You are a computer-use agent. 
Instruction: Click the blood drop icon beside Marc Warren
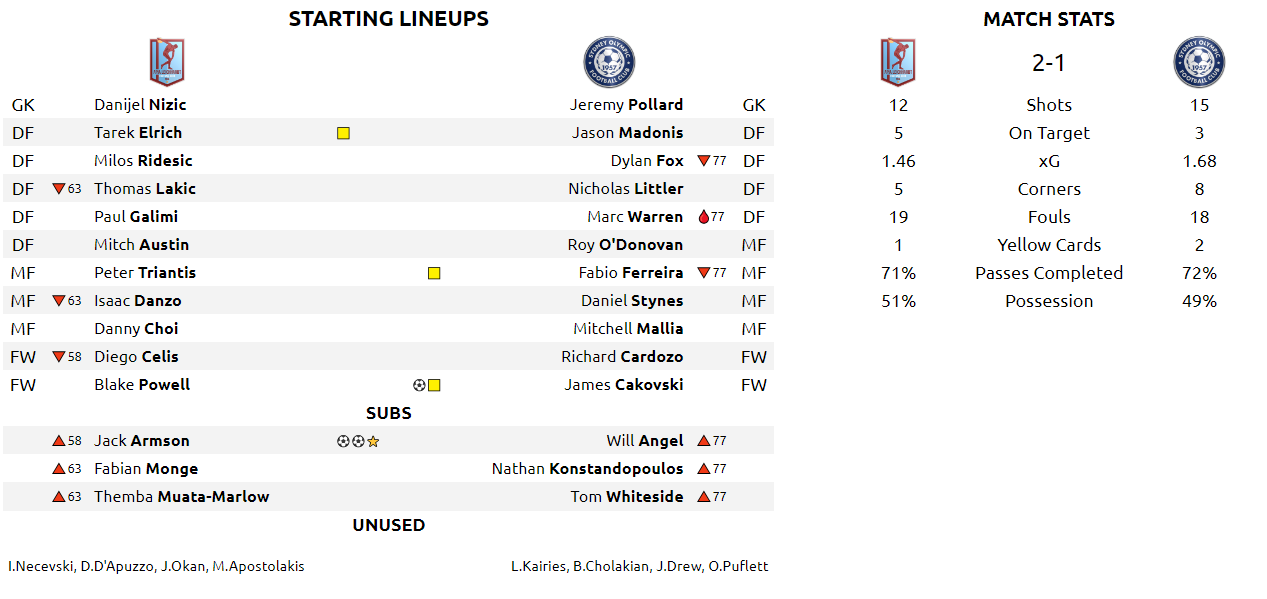pos(703,217)
